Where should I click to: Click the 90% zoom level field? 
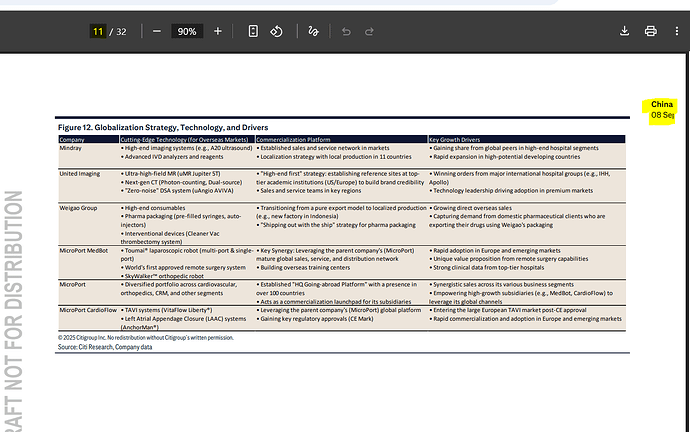pos(187,31)
